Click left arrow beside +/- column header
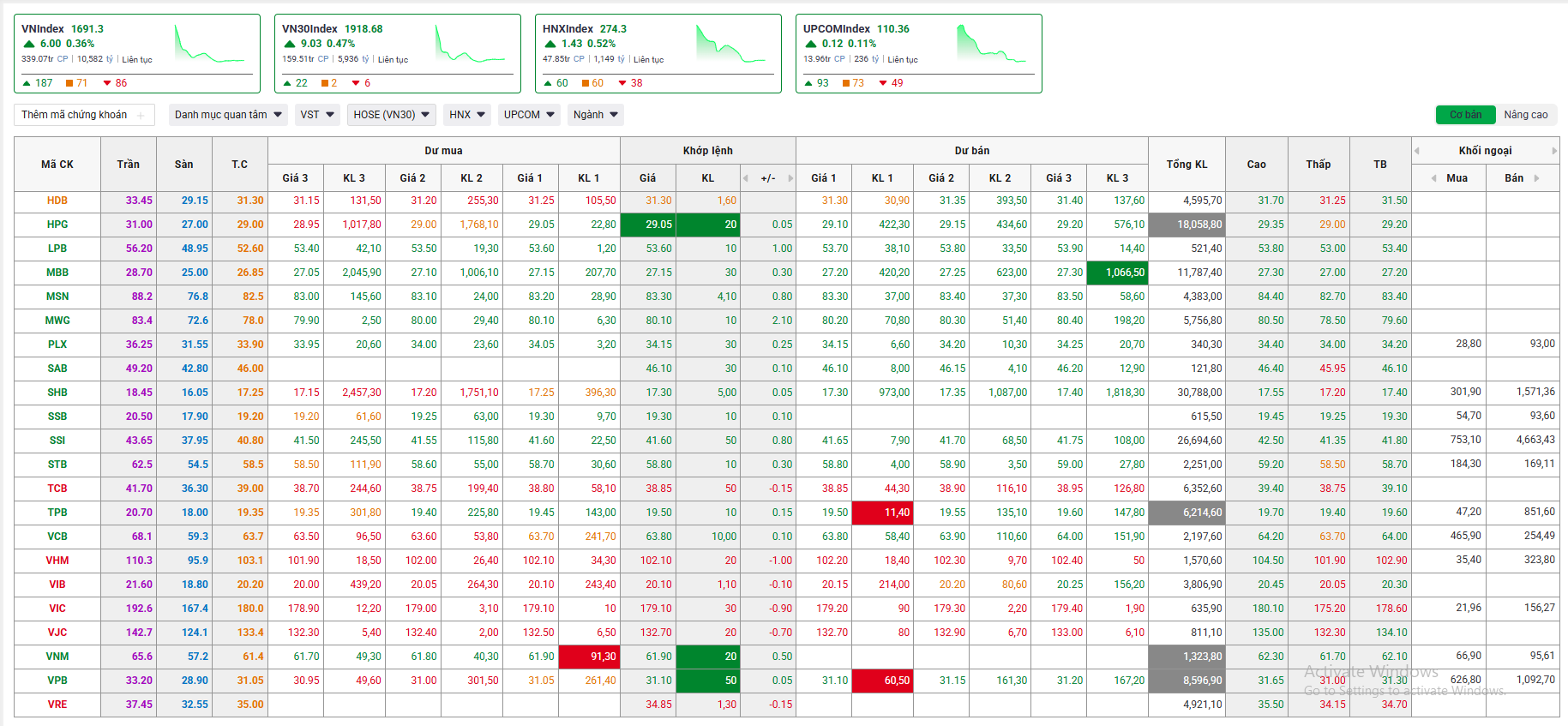This screenshot has width=1568, height=726. 746,178
